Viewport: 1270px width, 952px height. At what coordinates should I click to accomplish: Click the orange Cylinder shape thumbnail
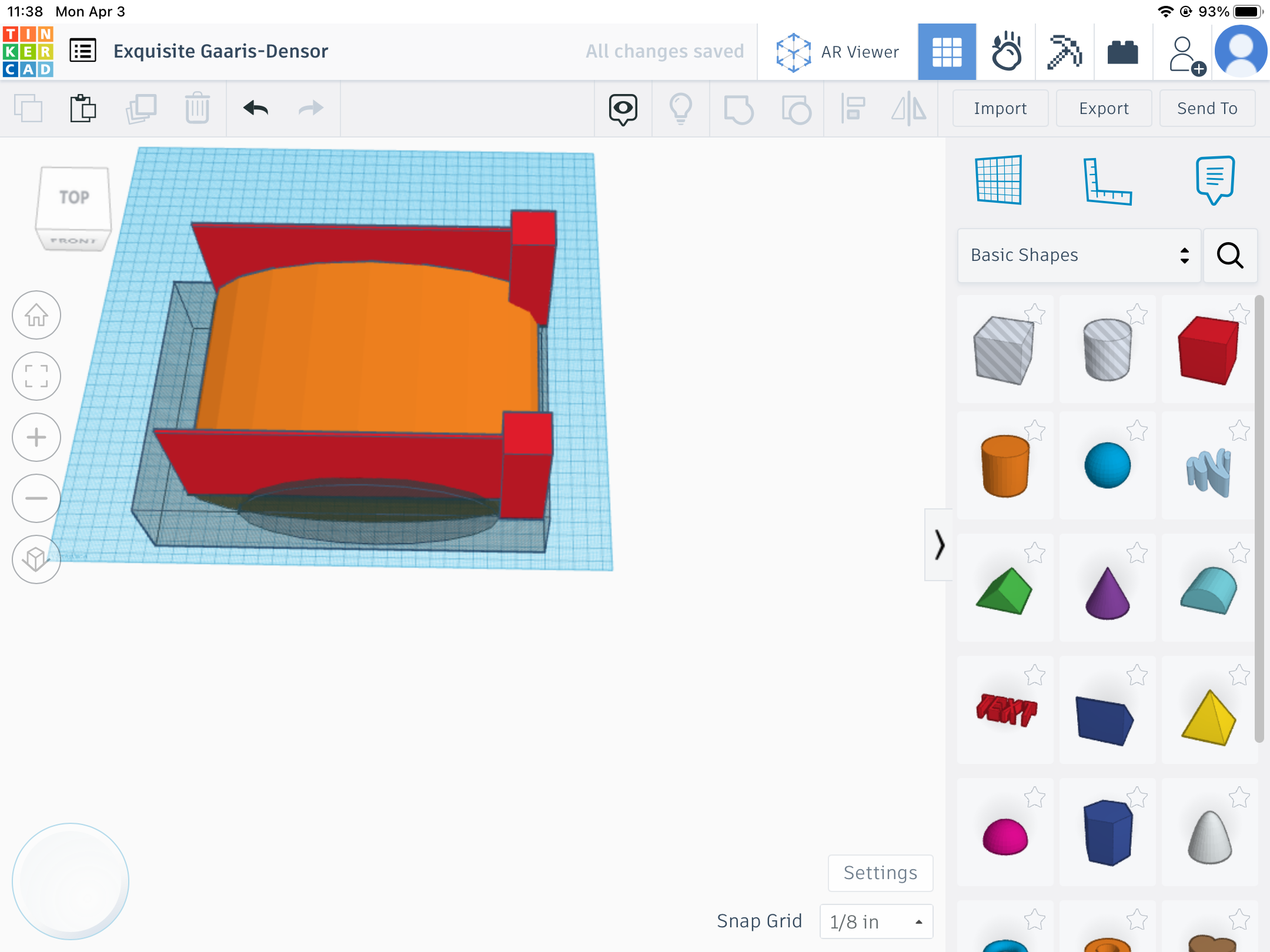[x=1005, y=466]
